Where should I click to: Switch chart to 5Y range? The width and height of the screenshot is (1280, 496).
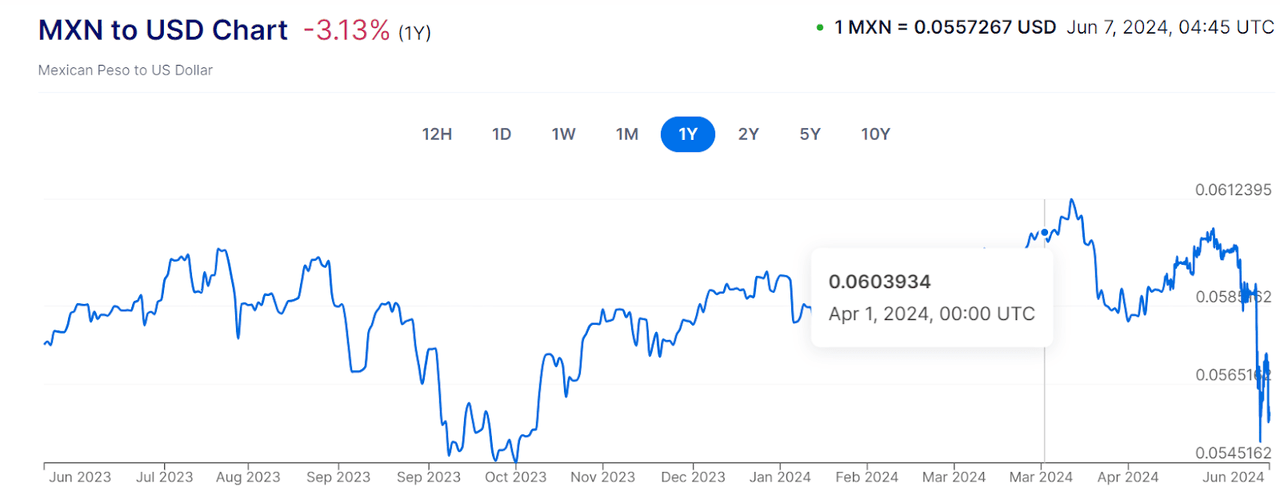(810, 134)
